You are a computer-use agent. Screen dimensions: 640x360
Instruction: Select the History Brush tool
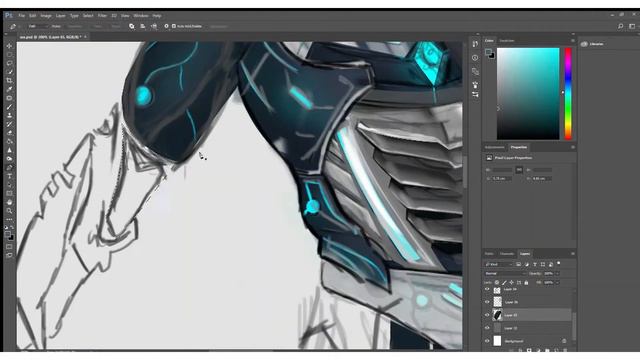click(9, 124)
